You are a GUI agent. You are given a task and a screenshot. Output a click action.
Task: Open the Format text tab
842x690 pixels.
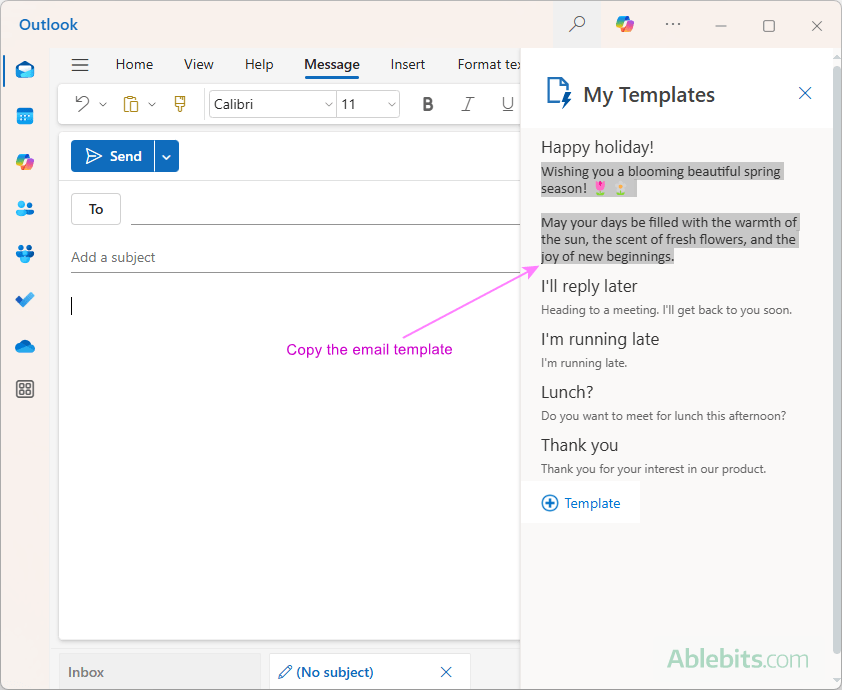pyautogui.click(x=489, y=64)
